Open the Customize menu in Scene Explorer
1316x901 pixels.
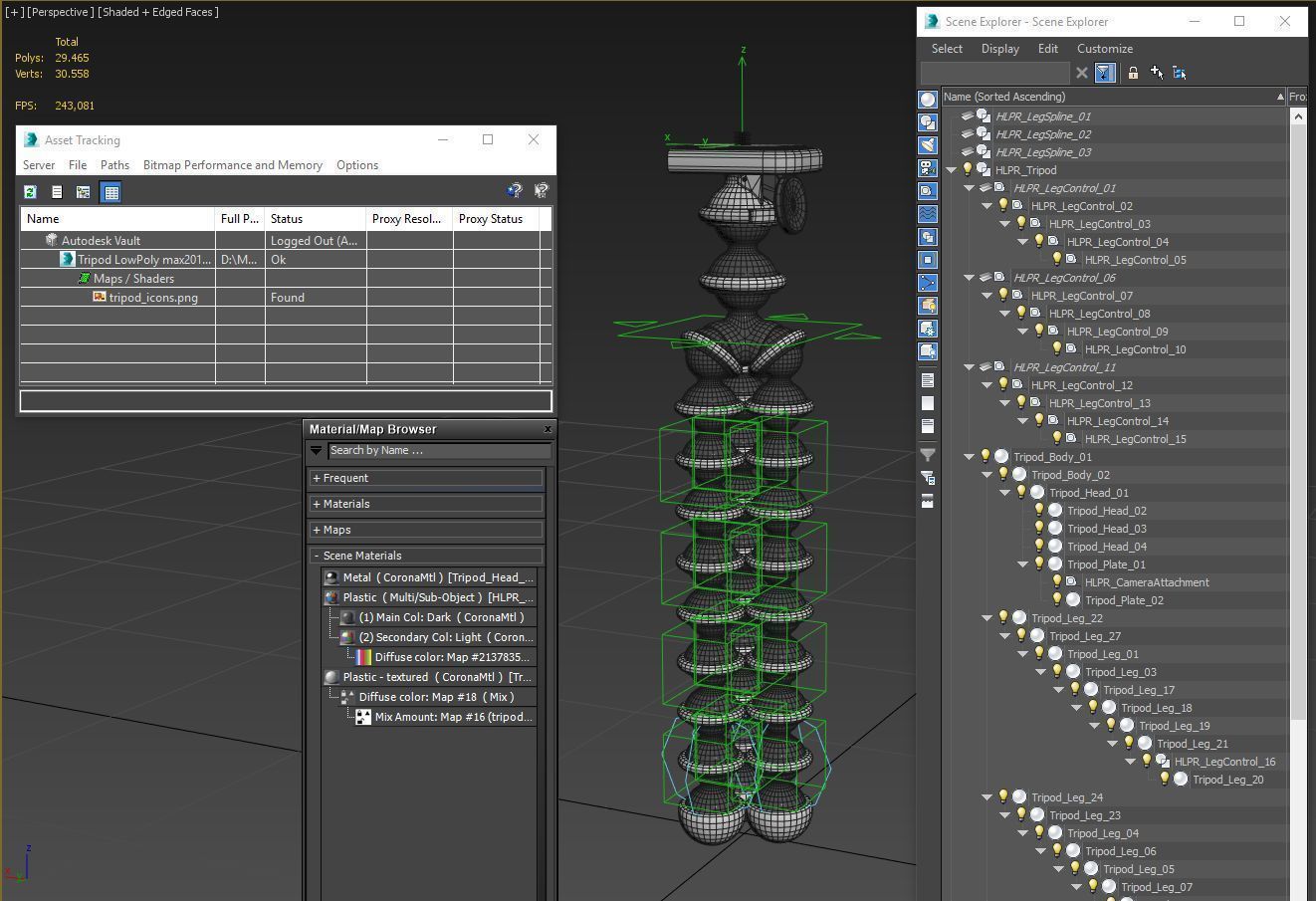pos(1105,49)
